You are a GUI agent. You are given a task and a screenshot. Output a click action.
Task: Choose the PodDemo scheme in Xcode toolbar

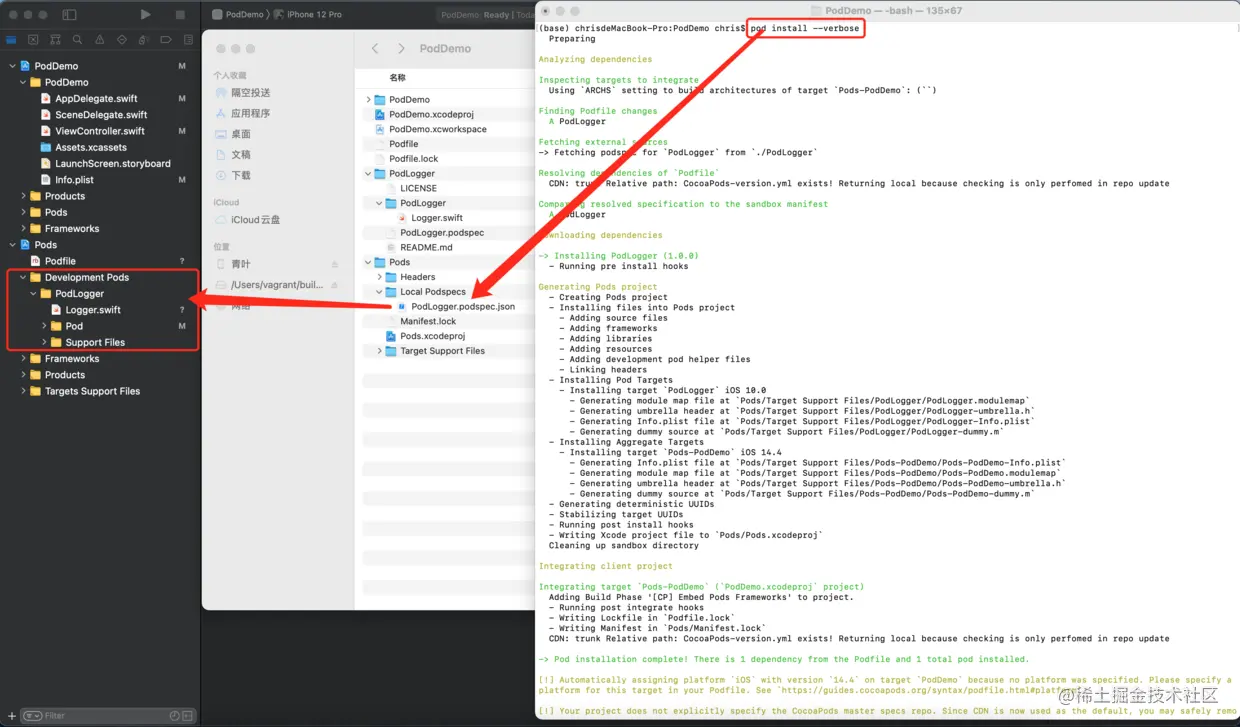238,14
